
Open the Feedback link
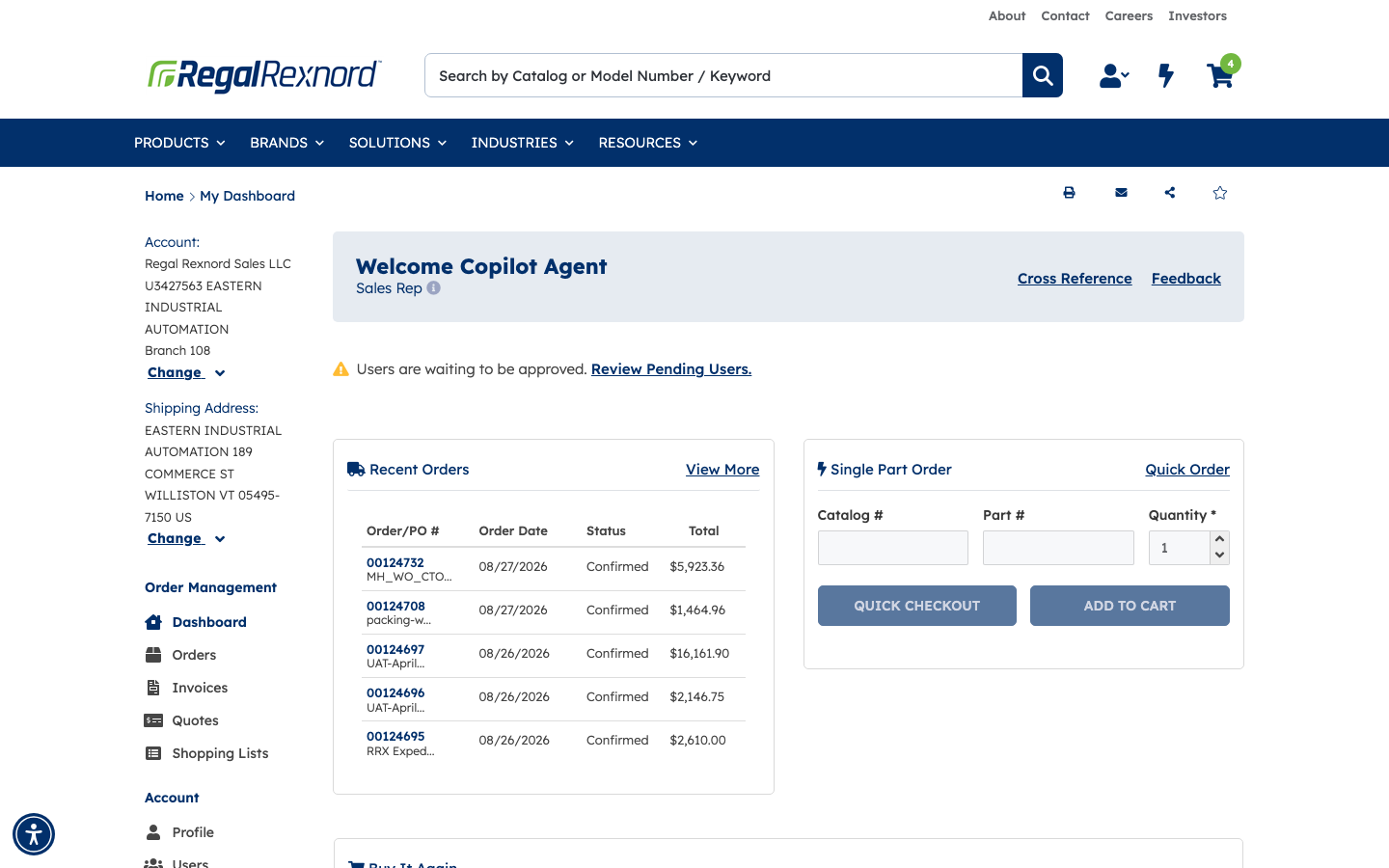tap(1186, 279)
